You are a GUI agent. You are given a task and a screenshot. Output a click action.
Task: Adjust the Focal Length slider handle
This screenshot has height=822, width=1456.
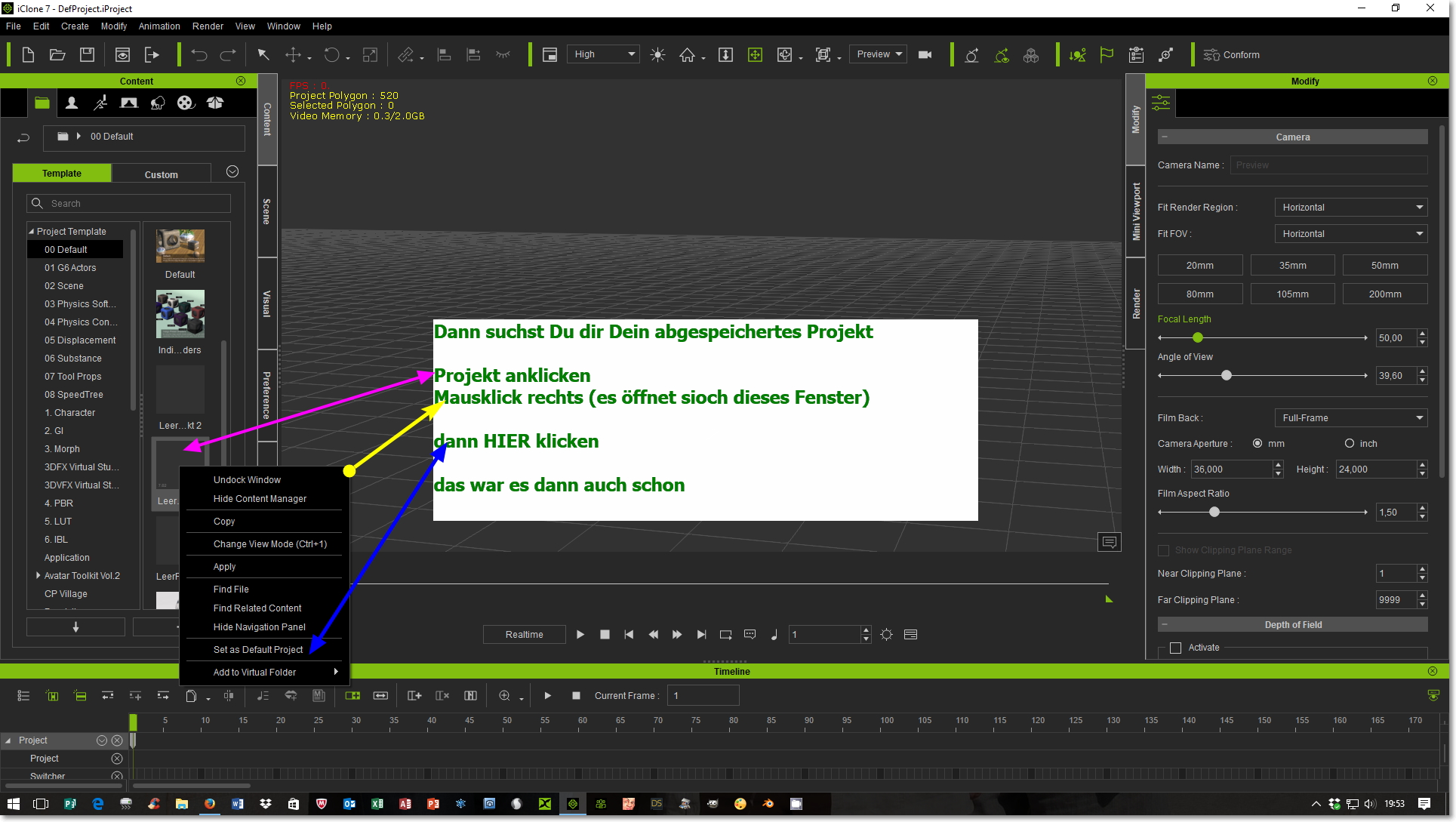(1198, 338)
